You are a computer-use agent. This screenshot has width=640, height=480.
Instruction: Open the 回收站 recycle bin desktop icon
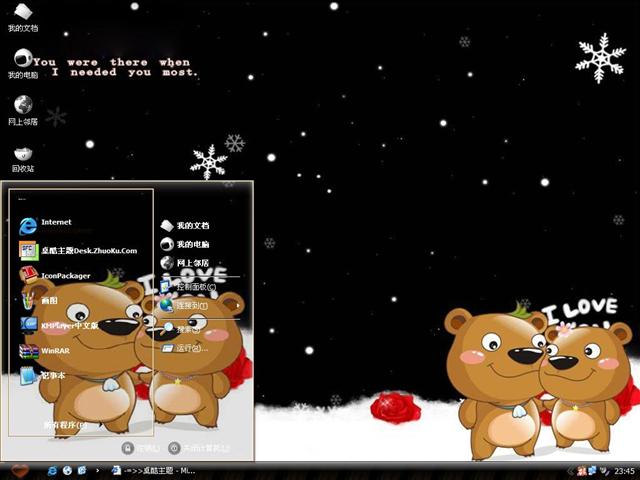coord(23,159)
